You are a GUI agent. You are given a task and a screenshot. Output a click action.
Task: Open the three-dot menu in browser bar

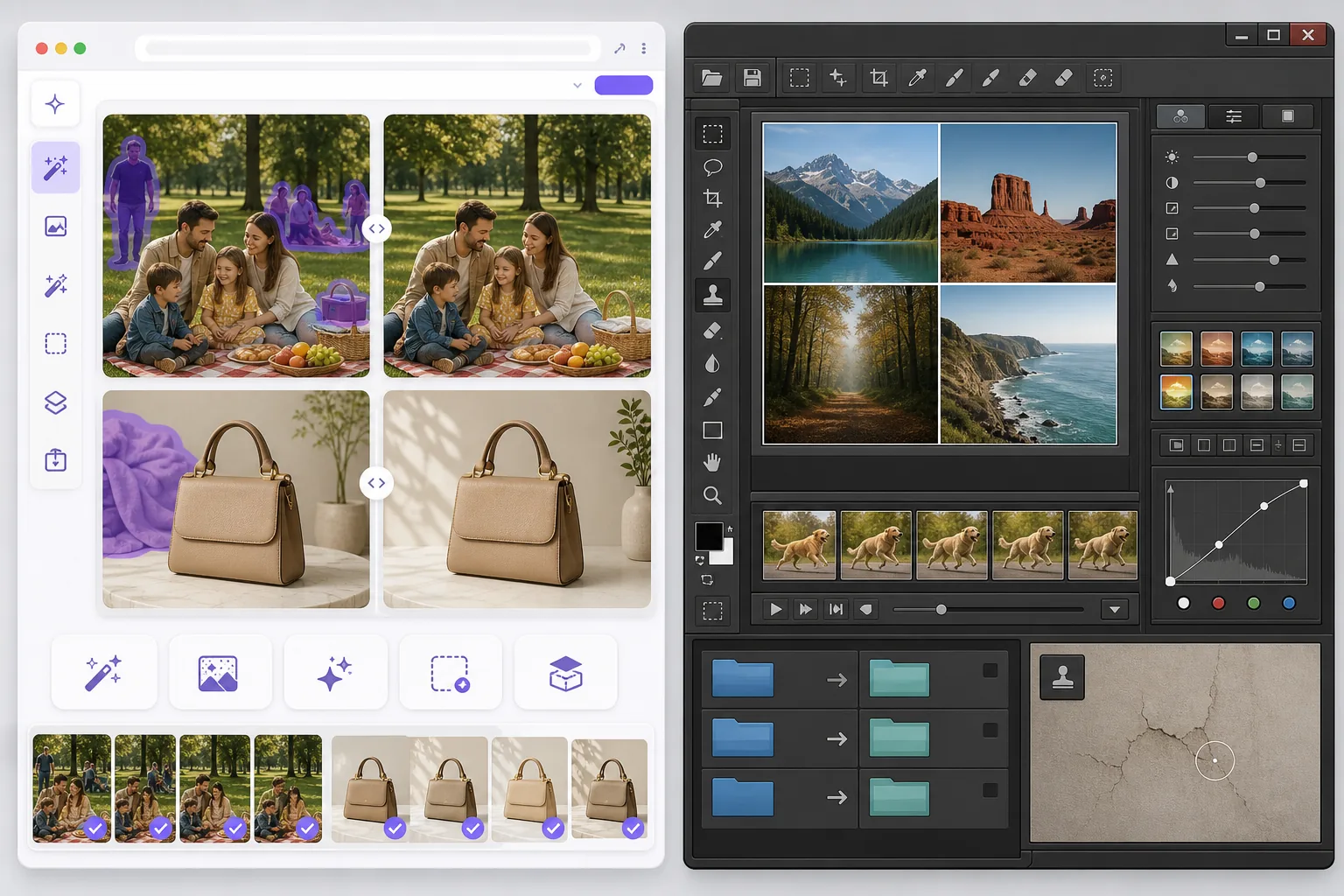coord(644,48)
